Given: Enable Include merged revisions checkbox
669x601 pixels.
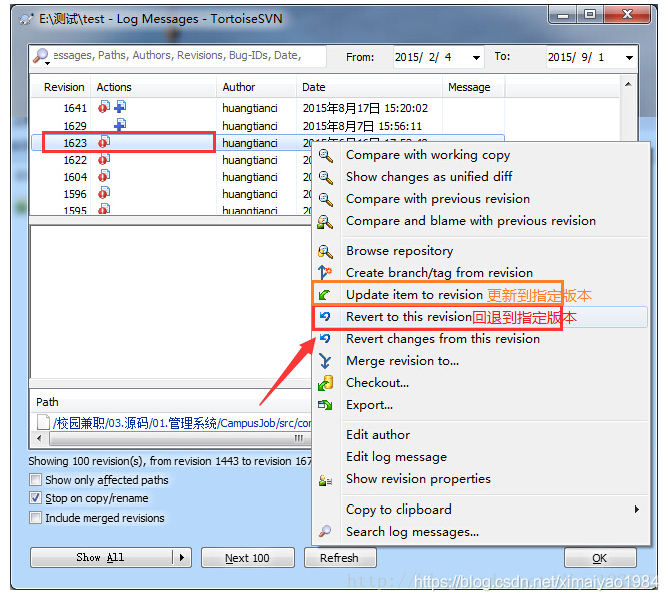Looking at the screenshot, I should click(x=35, y=517).
